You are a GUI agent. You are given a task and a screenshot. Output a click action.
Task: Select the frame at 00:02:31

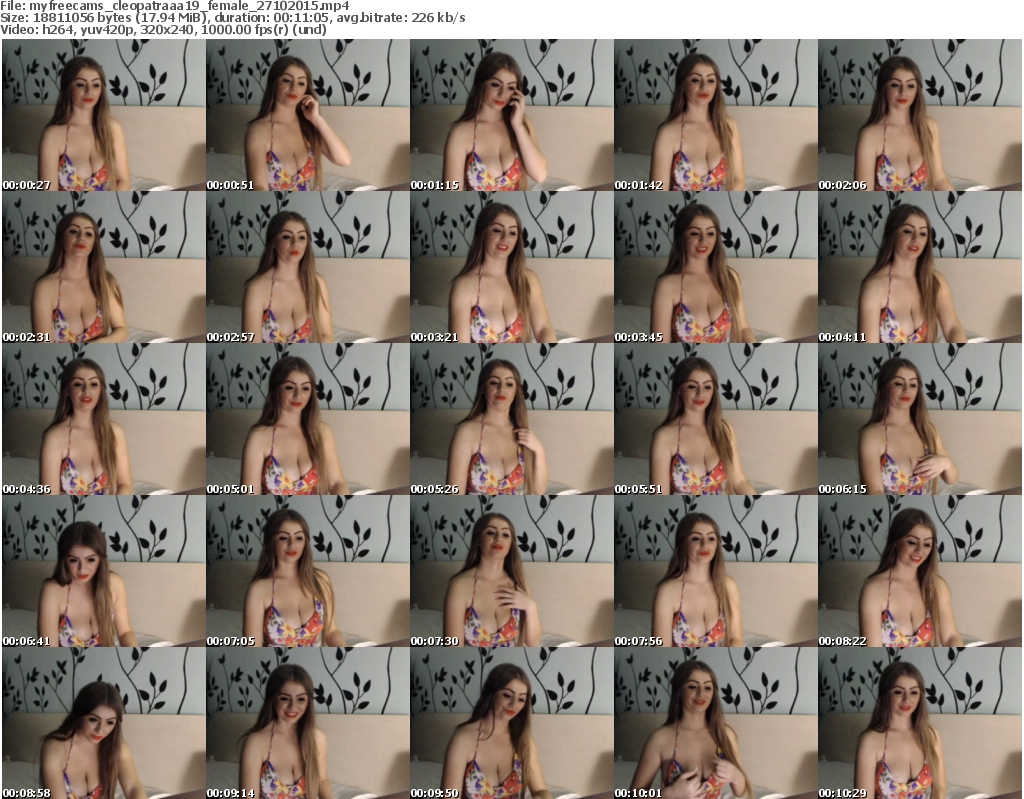tap(104, 267)
